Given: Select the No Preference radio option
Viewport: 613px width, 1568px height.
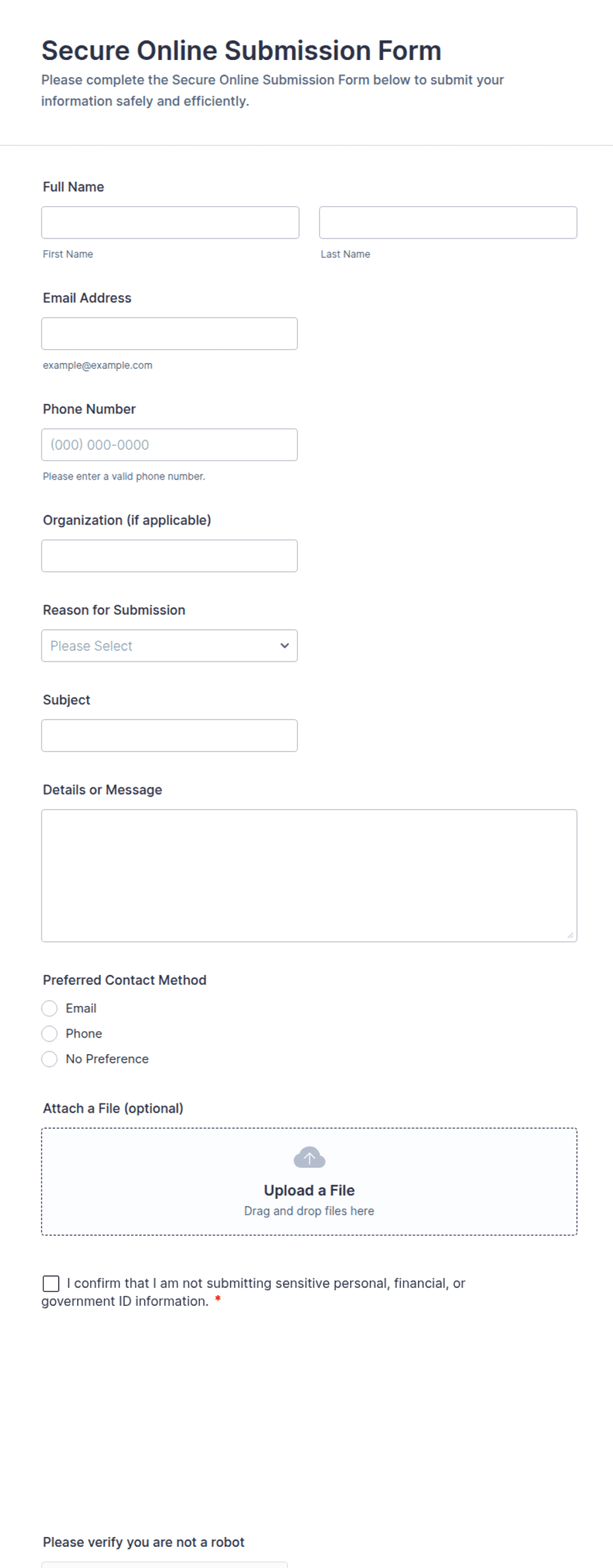Looking at the screenshot, I should (x=49, y=1059).
